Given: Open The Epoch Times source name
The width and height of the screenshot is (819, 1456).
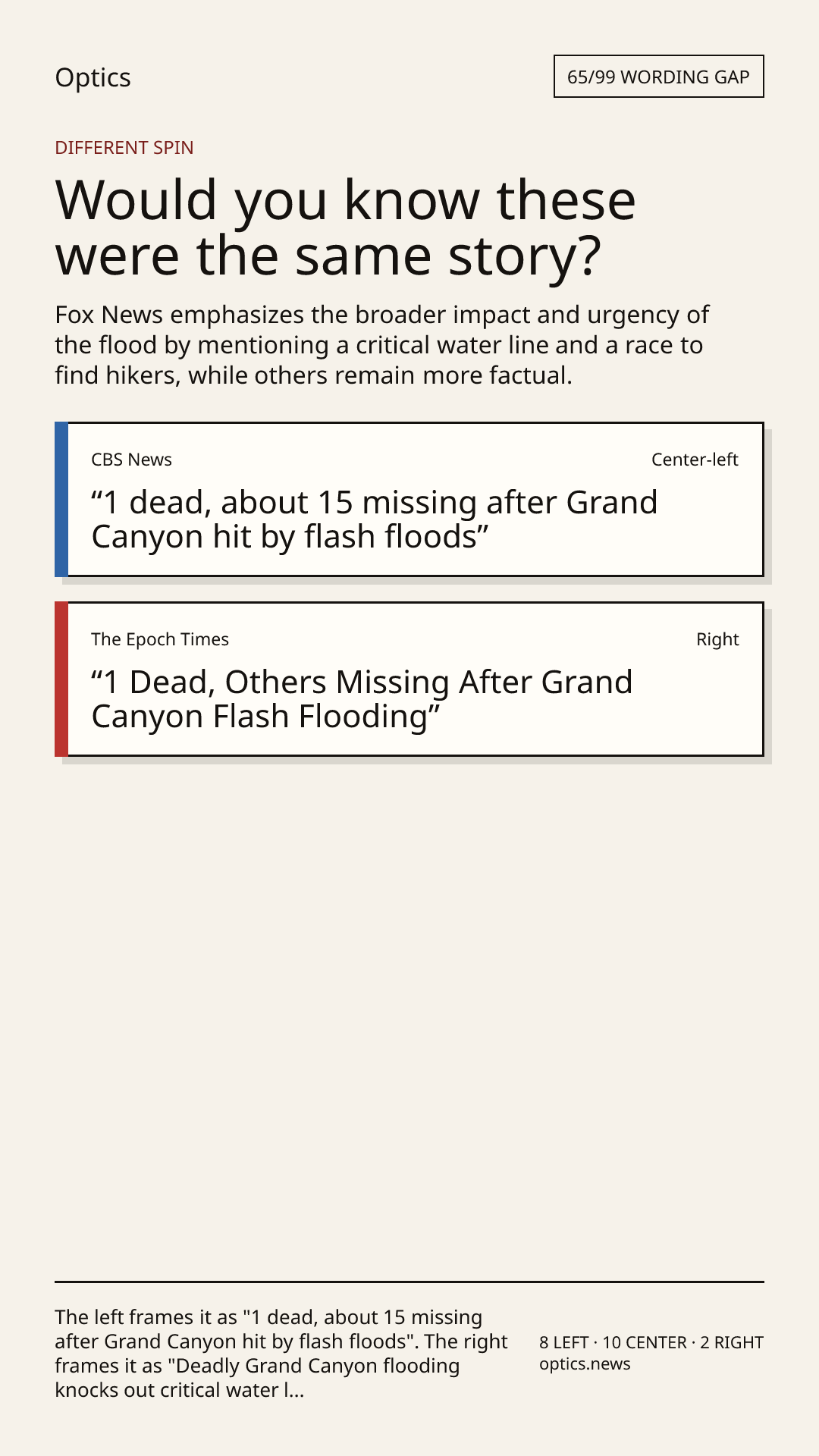Looking at the screenshot, I should click(160, 639).
